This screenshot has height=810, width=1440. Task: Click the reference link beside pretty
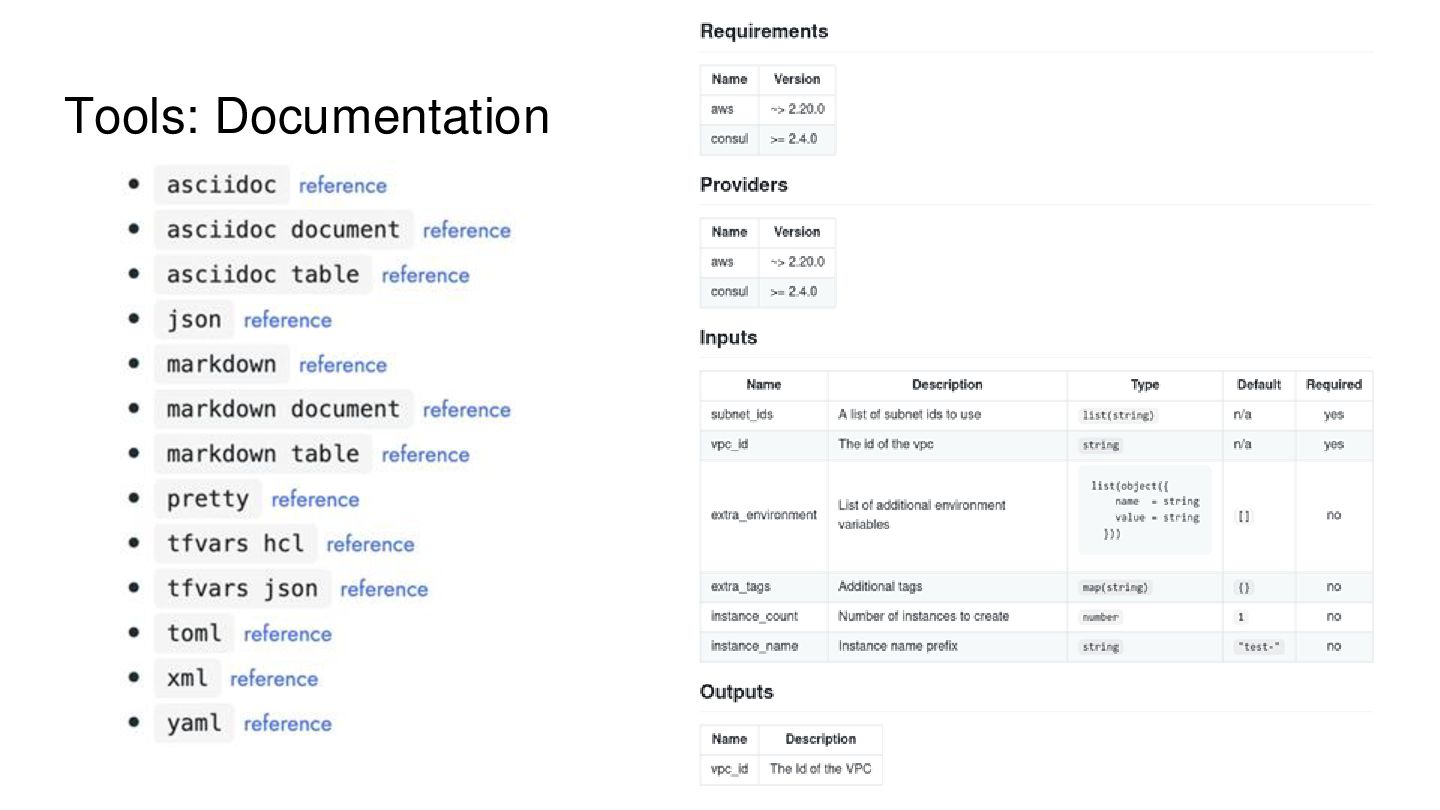point(315,500)
